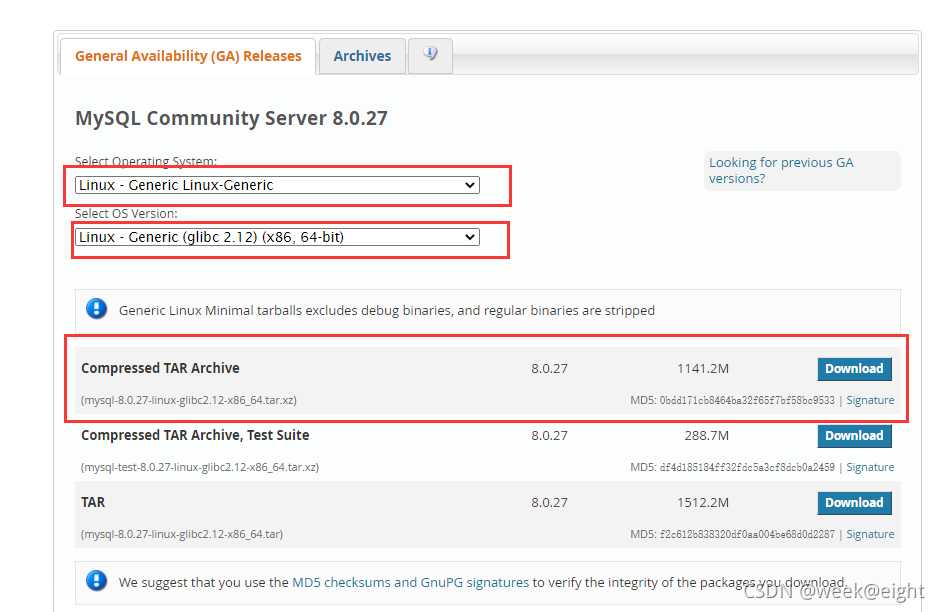Viewport: 940px width, 612px height.
Task: Click the Compressed TAR Archive, Test Suite title
Action: click(x=195, y=435)
